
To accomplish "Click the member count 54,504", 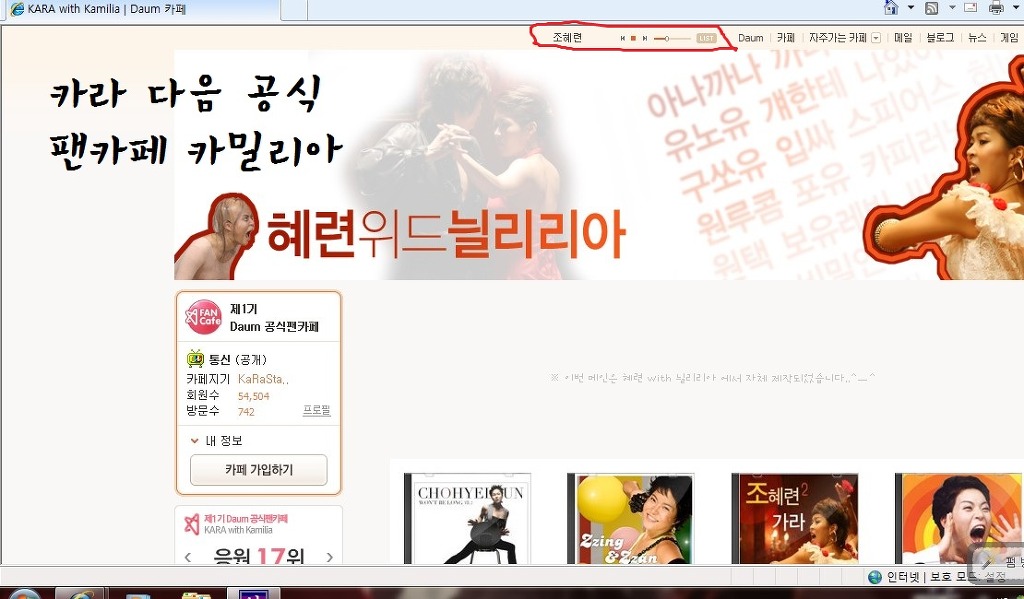I will [x=253, y=396].
